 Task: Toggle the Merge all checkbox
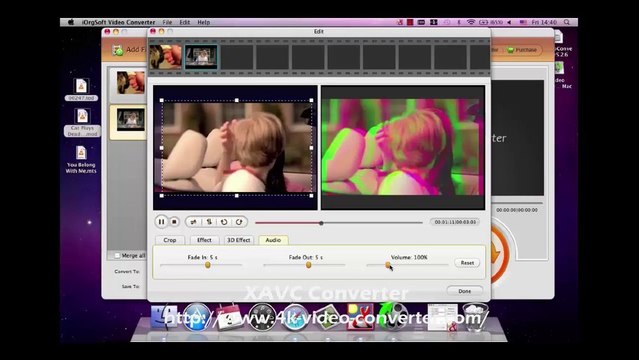(117, 256)
